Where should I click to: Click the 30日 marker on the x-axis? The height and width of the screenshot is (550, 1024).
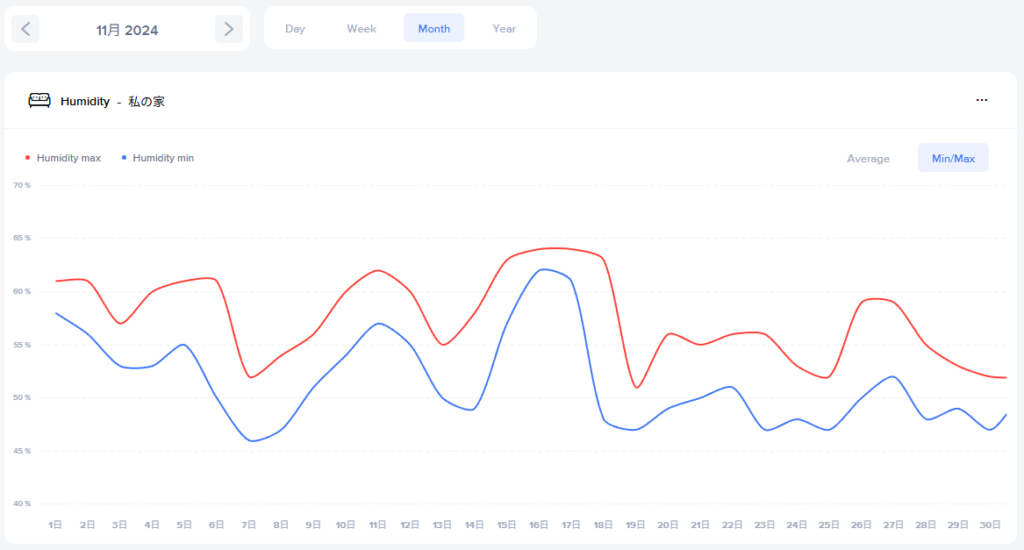[990, 524]
